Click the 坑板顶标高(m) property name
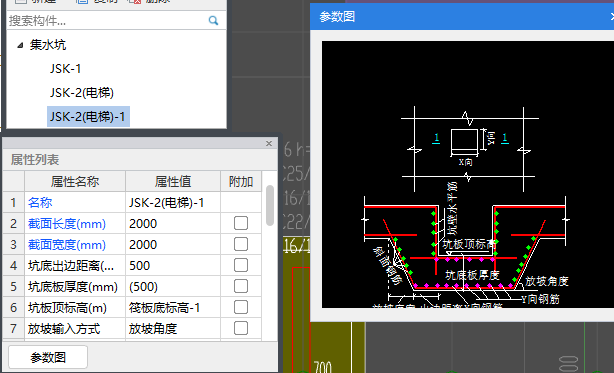 (67, 308)
